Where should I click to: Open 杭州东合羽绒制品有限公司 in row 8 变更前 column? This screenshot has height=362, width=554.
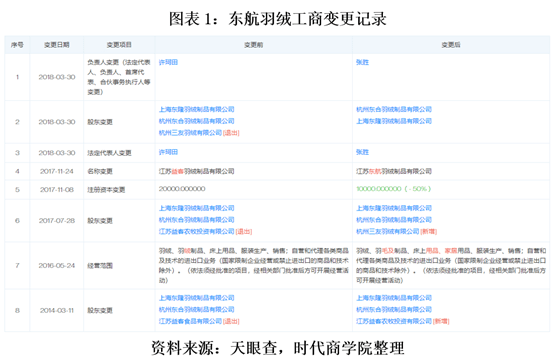pos(196,310)
